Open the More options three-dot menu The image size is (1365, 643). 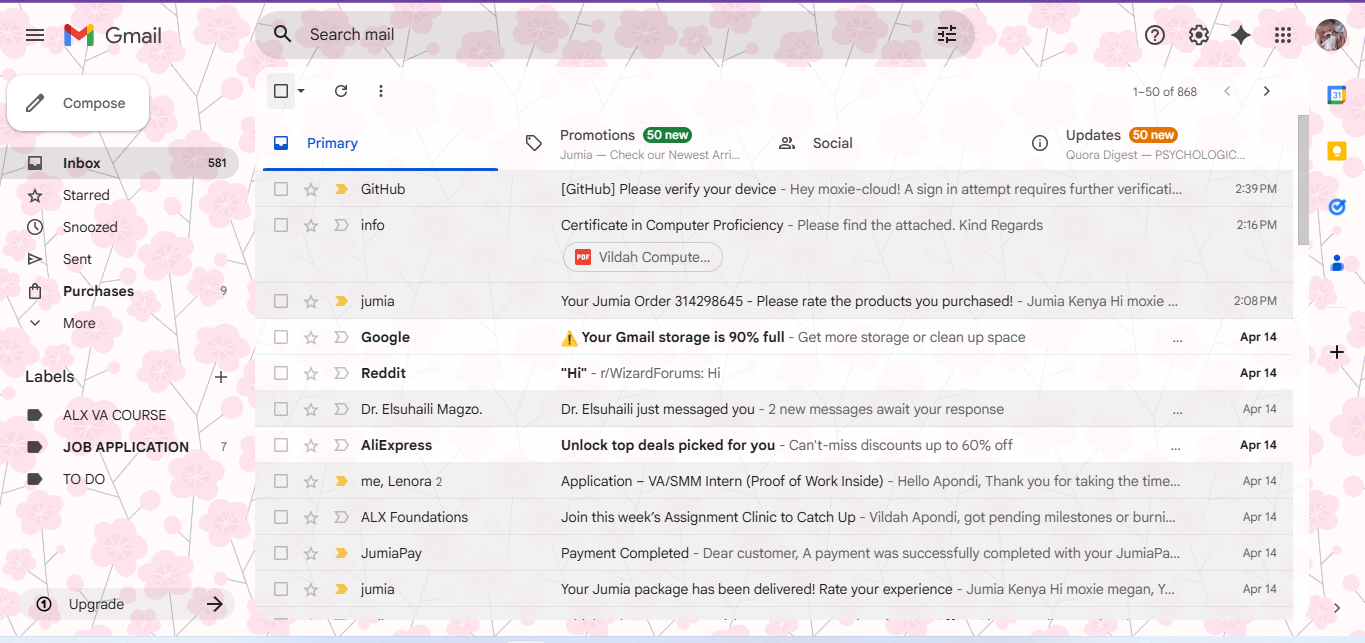[x=381, y=91]
